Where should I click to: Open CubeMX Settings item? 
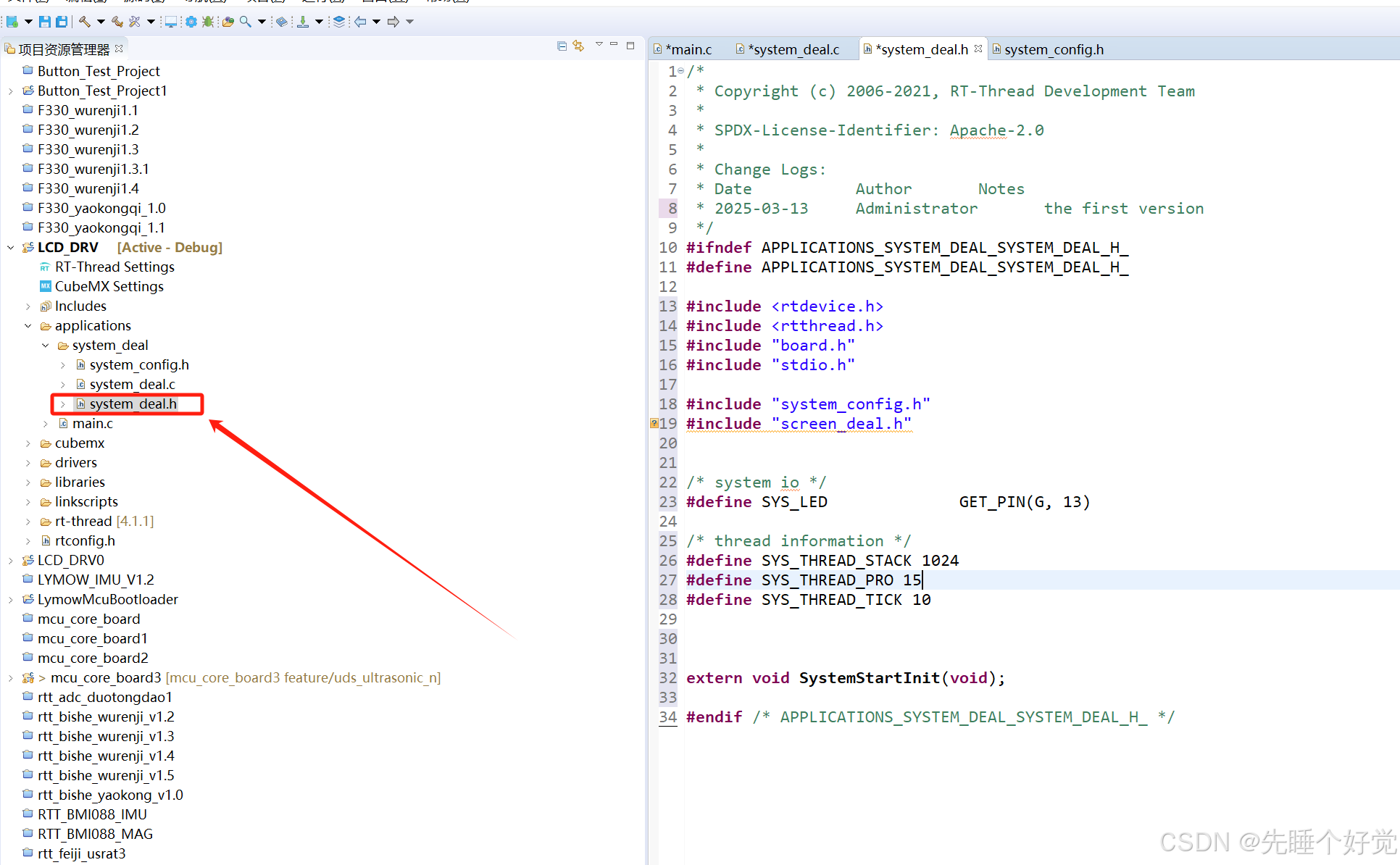(x=109, y=287)
